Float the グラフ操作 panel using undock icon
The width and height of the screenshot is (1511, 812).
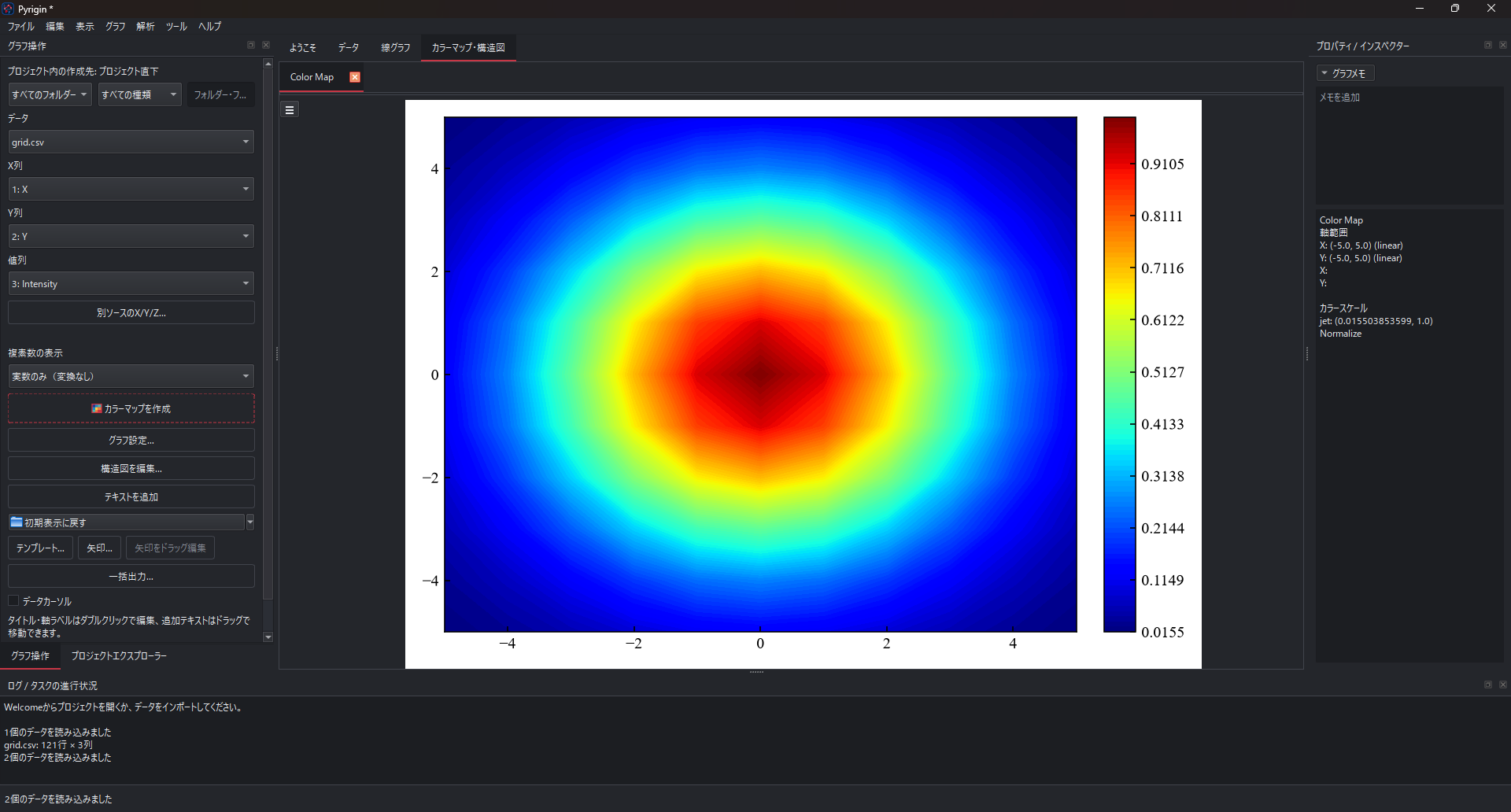[251, 46]
